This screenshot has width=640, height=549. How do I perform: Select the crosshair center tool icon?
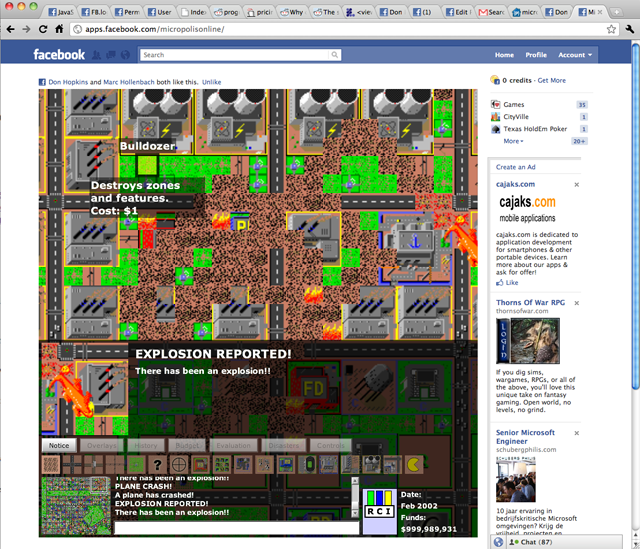[179, 465]
